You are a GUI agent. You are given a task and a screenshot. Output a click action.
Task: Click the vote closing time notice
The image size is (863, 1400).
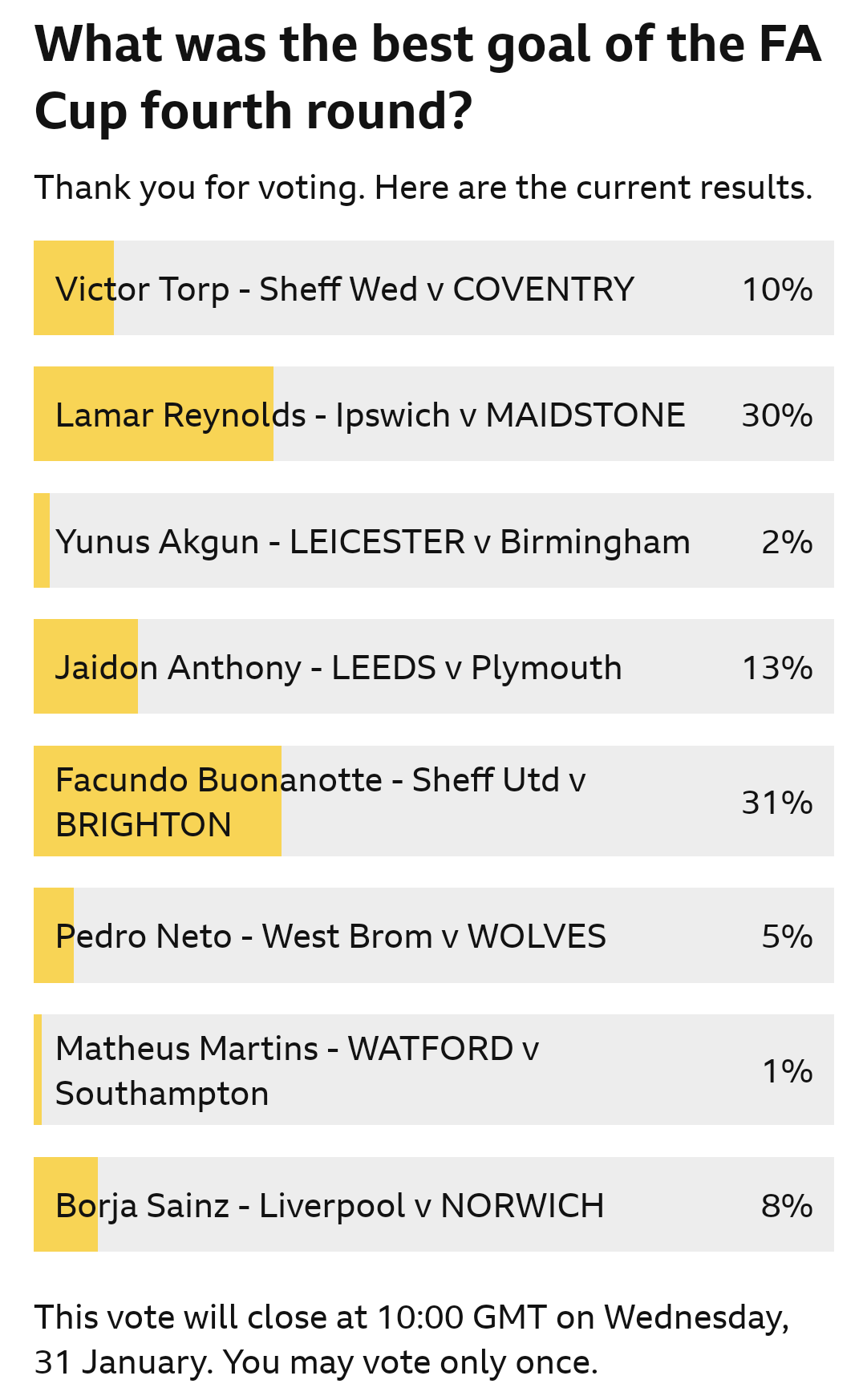(x=412, y=1340)
